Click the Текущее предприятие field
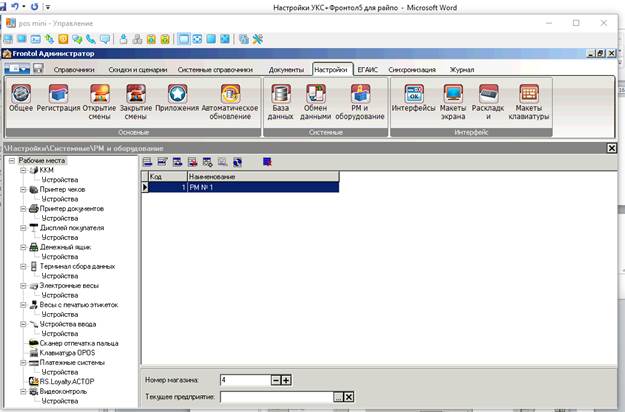 coord(277,397)
